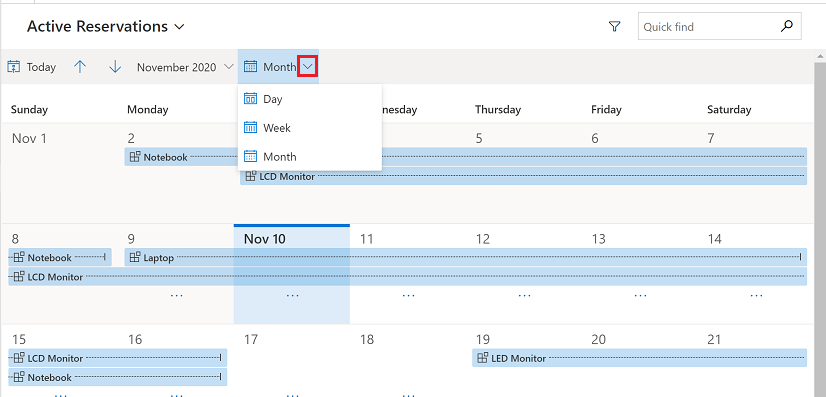
Task: Click the Thursday column header
Action: (x=498, y=110)
